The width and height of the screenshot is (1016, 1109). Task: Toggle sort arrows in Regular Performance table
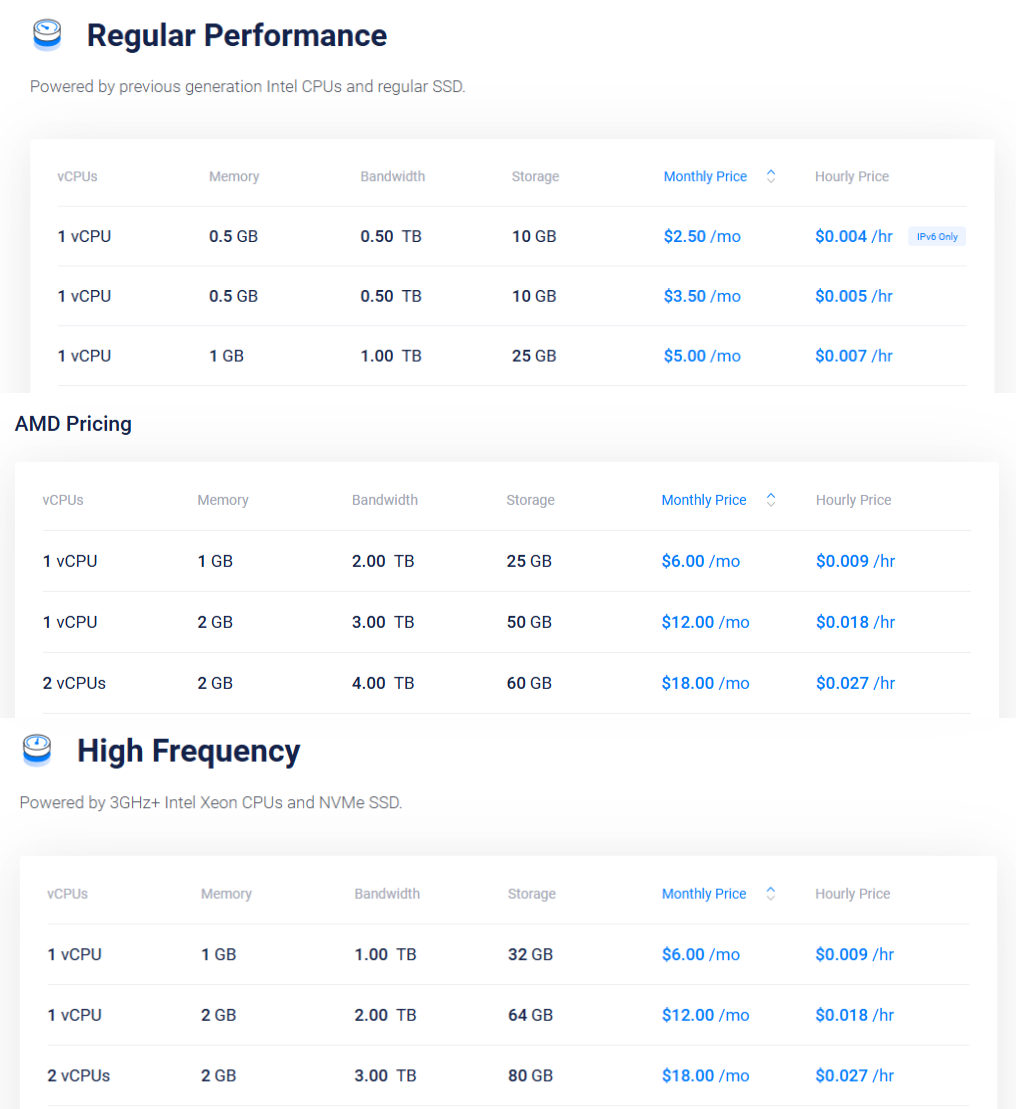[771, 177]
